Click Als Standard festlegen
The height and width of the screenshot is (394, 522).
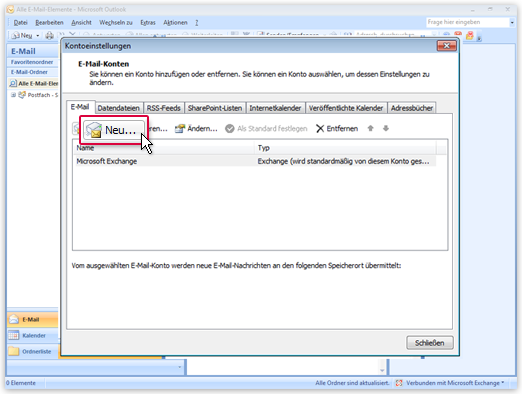coord(266,128)
